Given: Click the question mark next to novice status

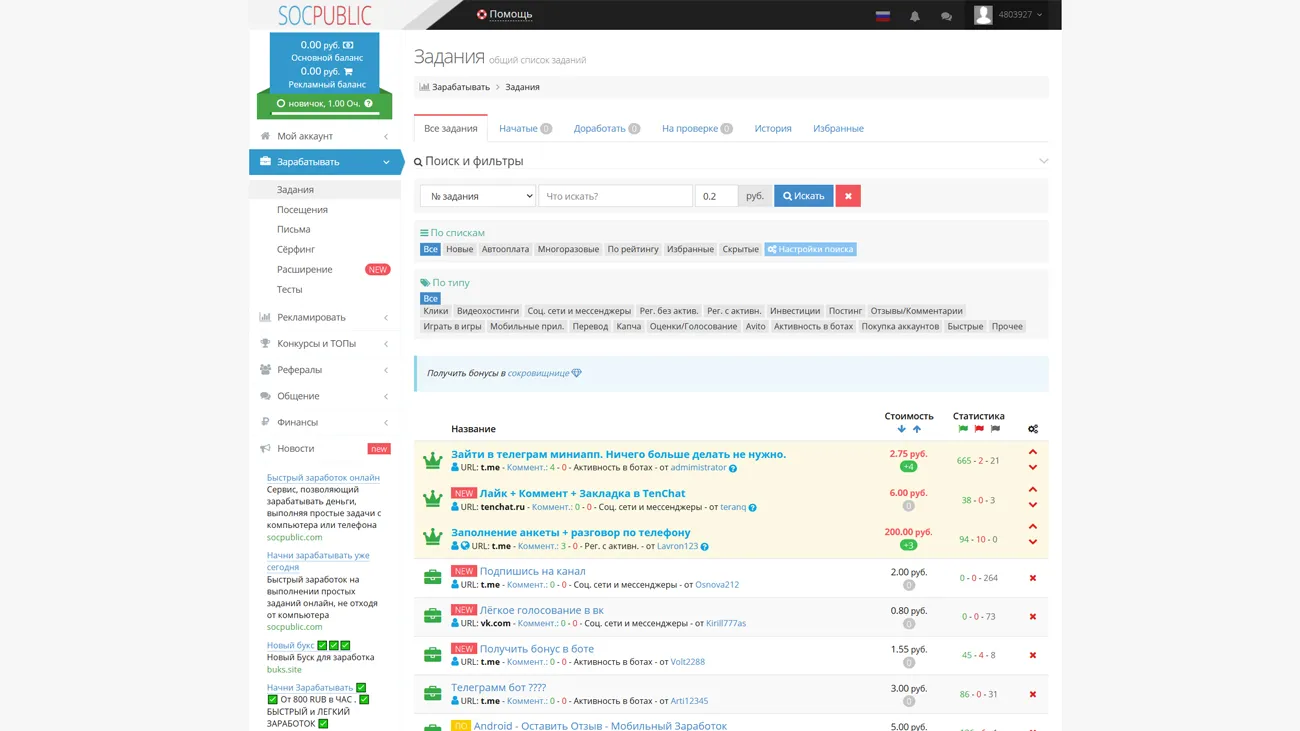Looking at the screenshot, I should pyautogui.click(x=369, y=104).
